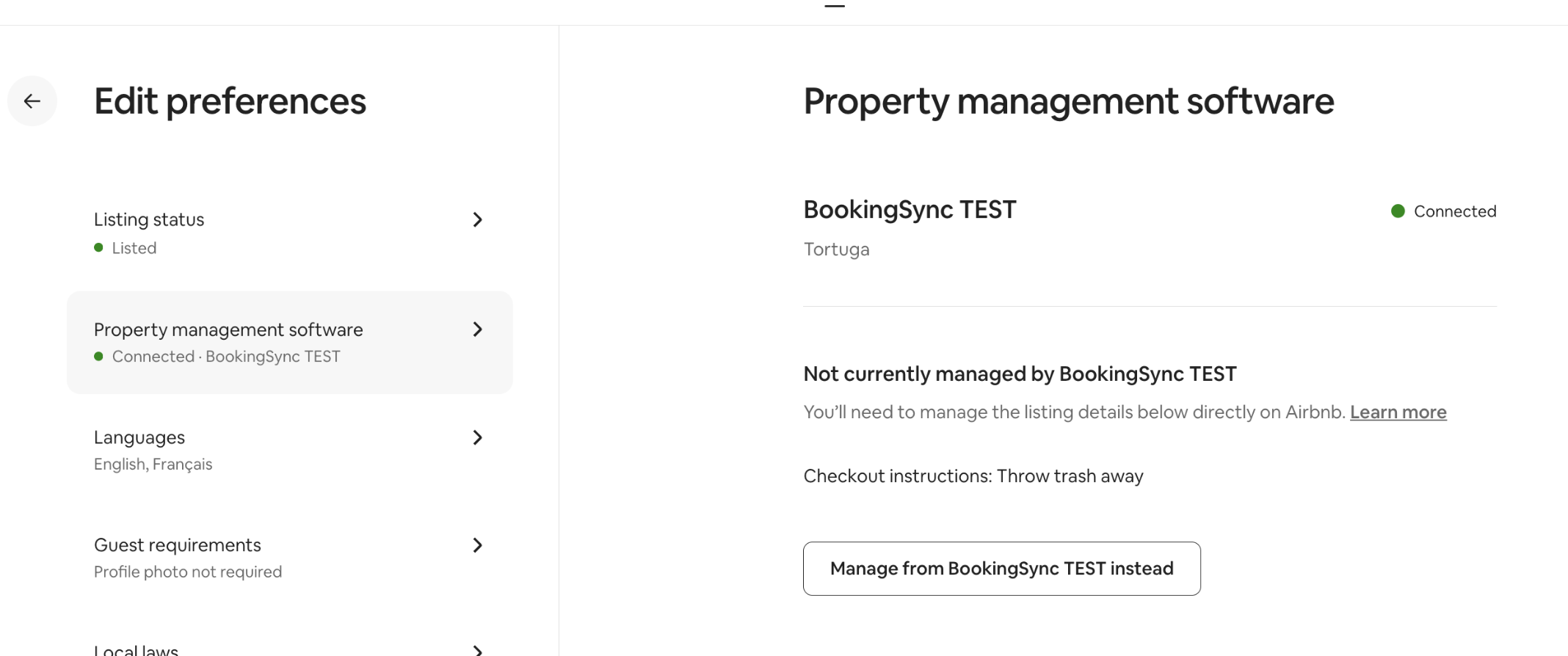Click 'Connected · BookingSync TEST' subtitle

click(226, 357)
